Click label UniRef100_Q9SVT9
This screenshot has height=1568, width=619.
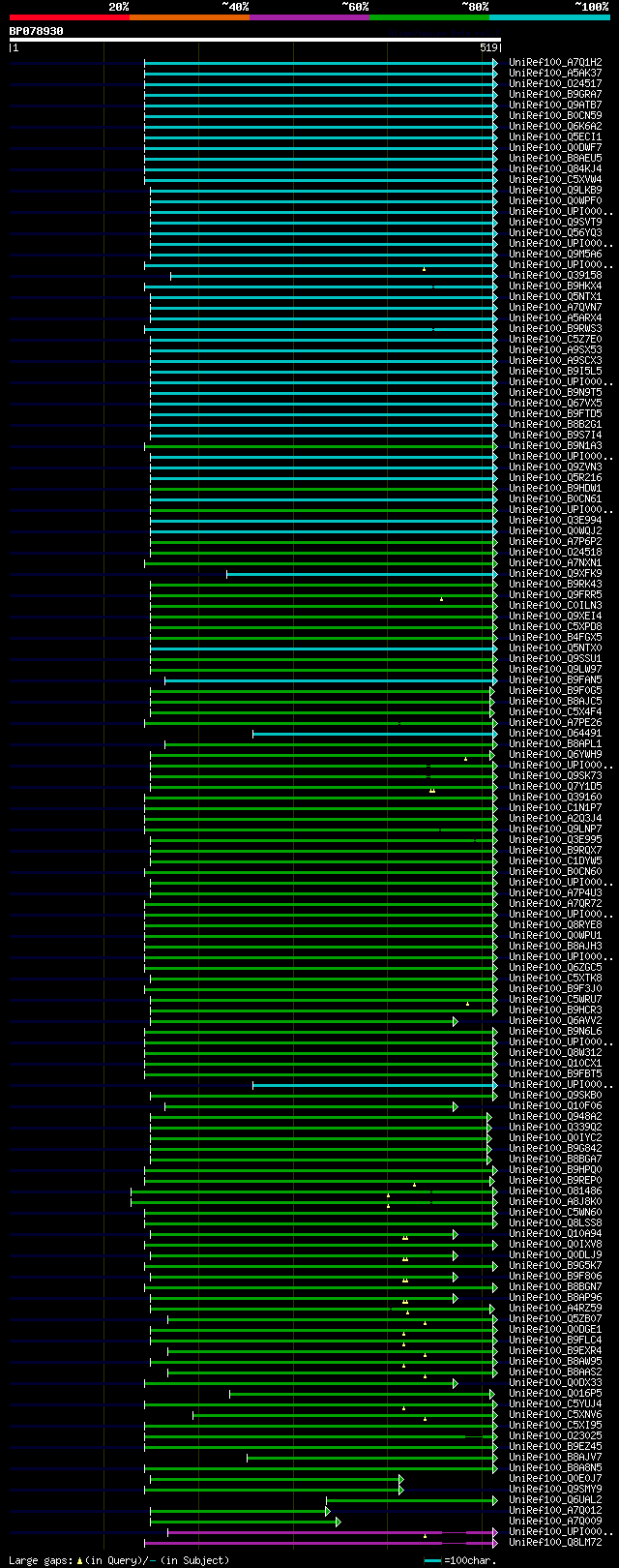(x=556, y=223)
